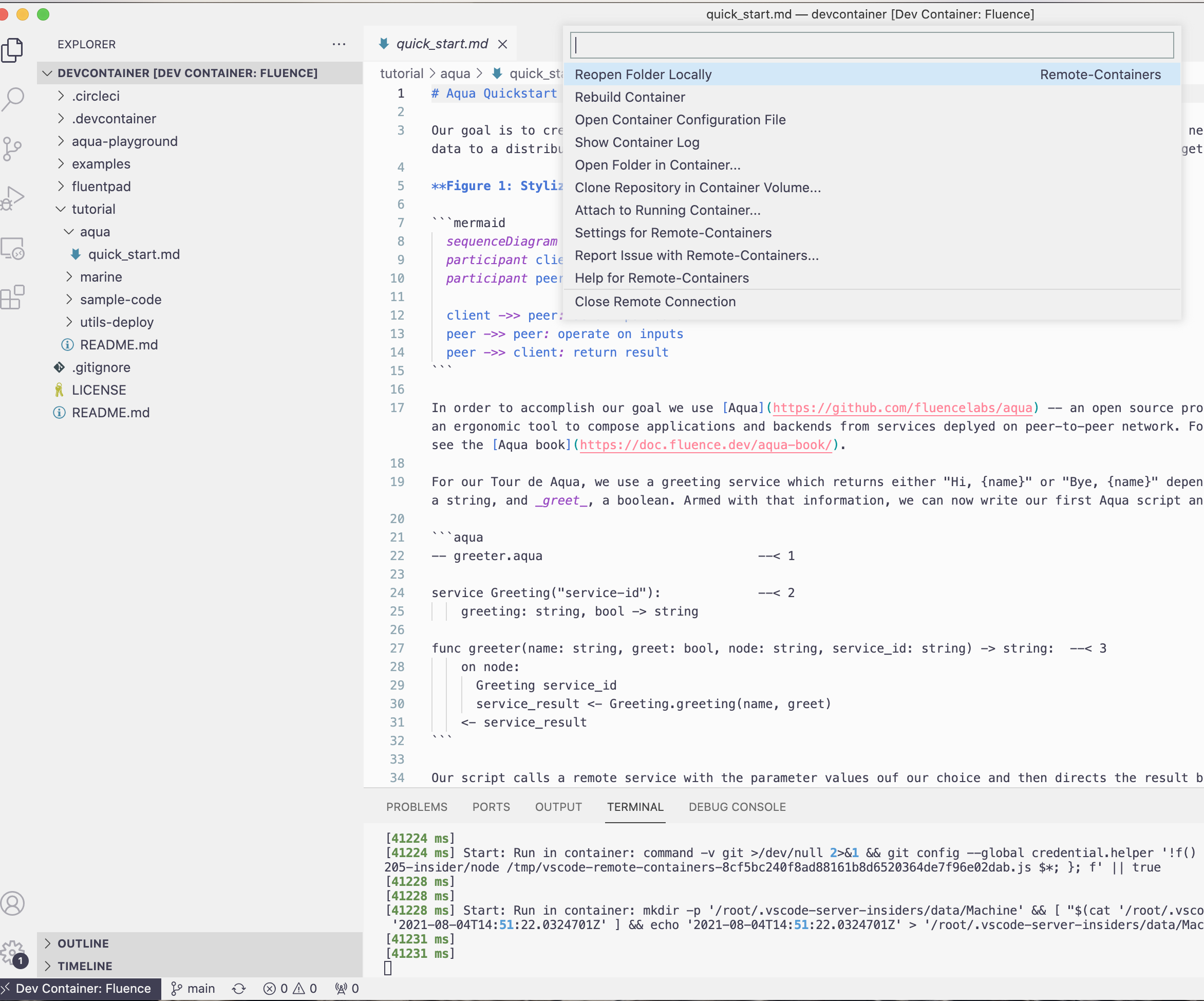Open the Extensions view icon
Viewport: 1204px width, 1001px height.
(x=13, y=297)
